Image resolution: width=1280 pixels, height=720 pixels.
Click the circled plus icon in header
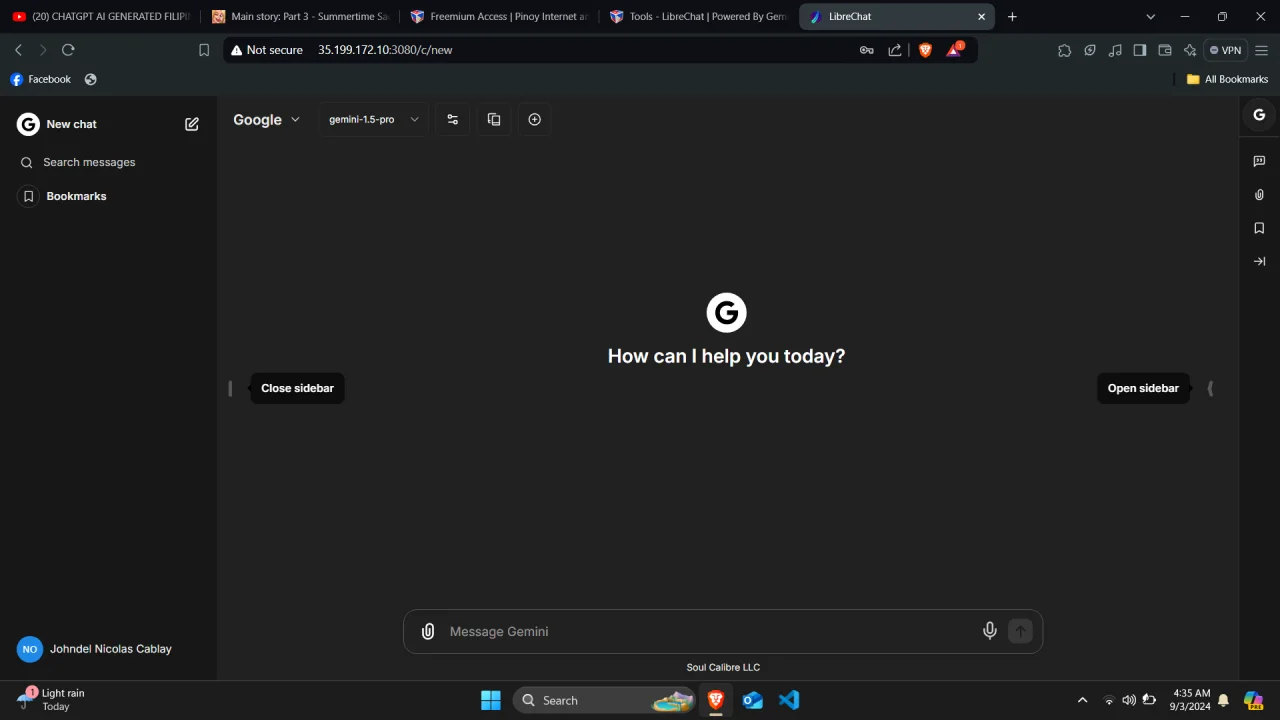tap(535, 119)
